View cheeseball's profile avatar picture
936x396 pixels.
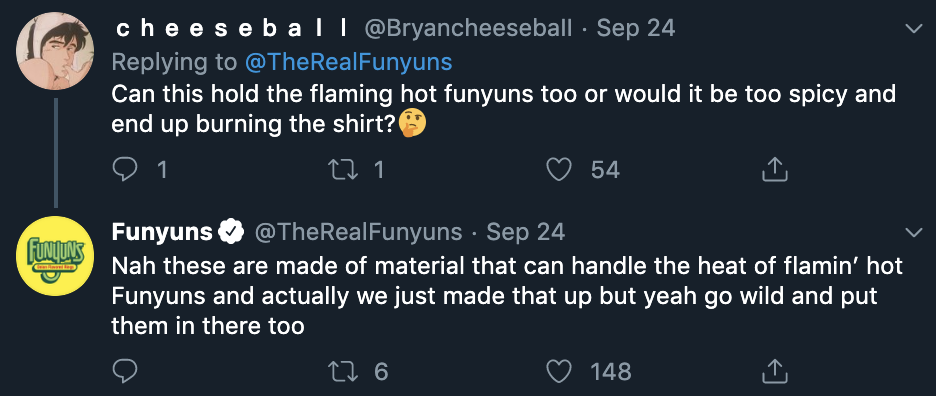tap(55, 51)
